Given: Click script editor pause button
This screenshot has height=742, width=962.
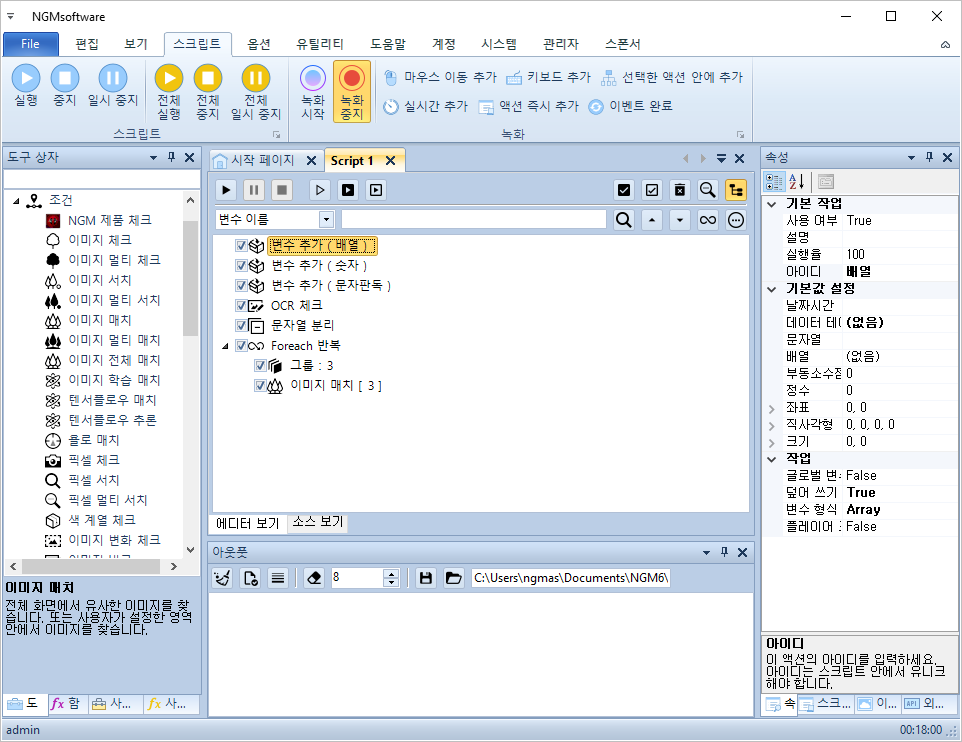Looking at the screenshot, I should point(254,190).
